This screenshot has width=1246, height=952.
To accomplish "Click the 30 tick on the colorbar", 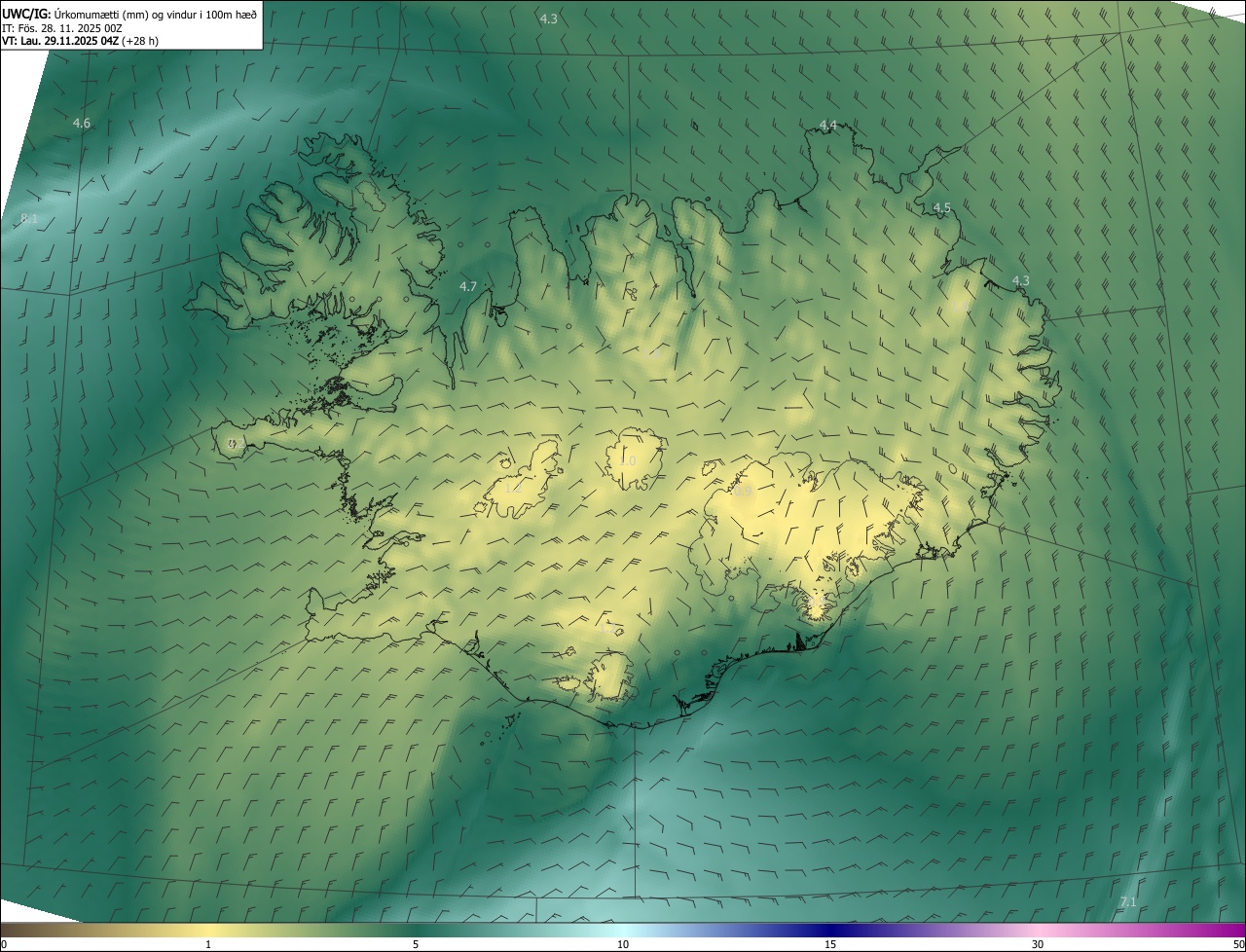I will tap(1038, 944).
